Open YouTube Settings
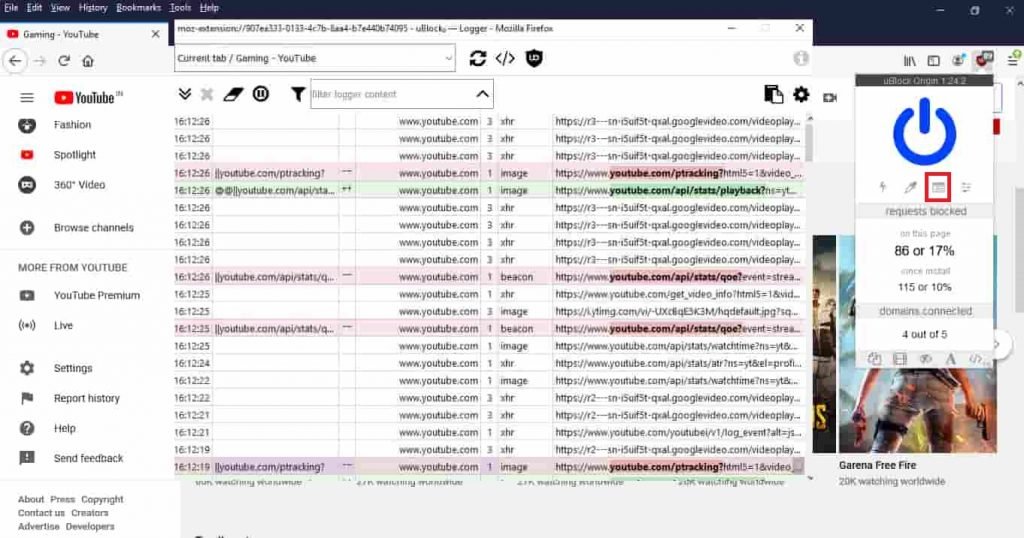Image resolution: width=1024 pixels, height=538 pixels. pyautogui.click(x=72, y=368)
